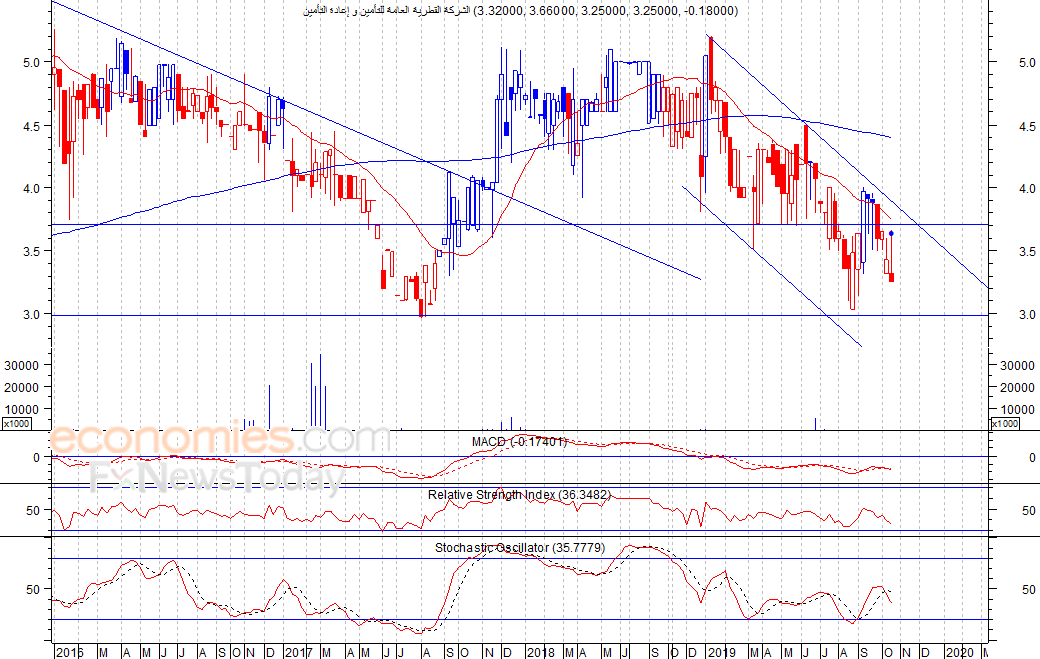Click the x1000 volume scale label on left

[x=15, y=424]
